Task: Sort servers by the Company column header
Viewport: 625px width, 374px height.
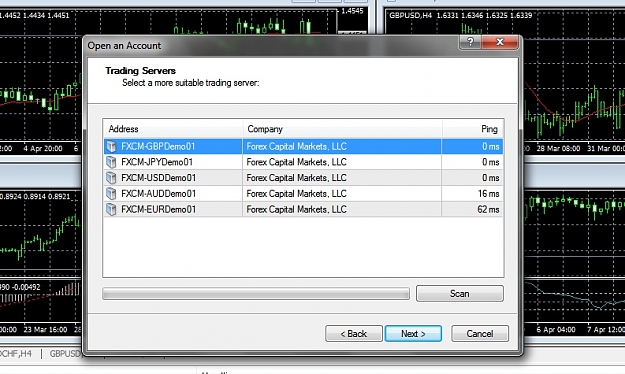Action: (x=342, y=129)
